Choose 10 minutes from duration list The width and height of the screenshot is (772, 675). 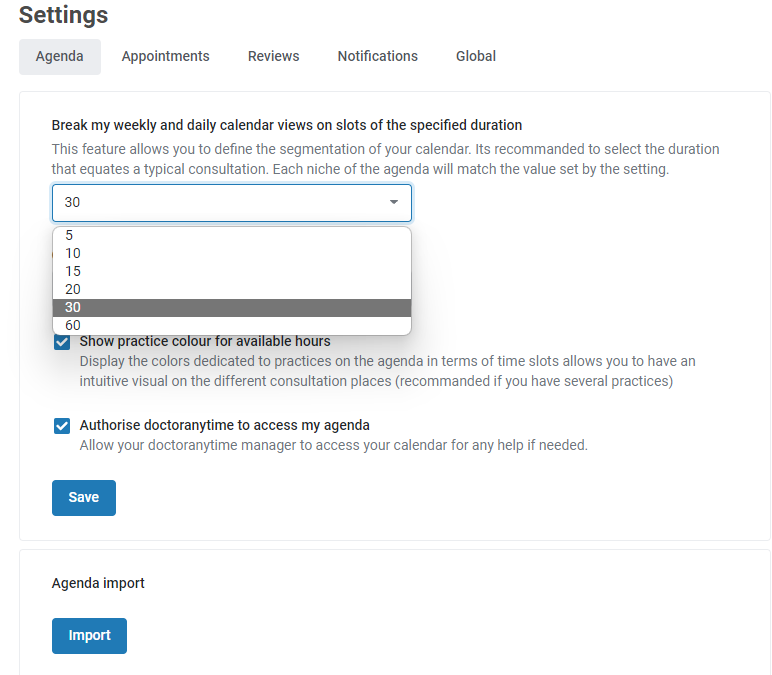tap(232, 254)
